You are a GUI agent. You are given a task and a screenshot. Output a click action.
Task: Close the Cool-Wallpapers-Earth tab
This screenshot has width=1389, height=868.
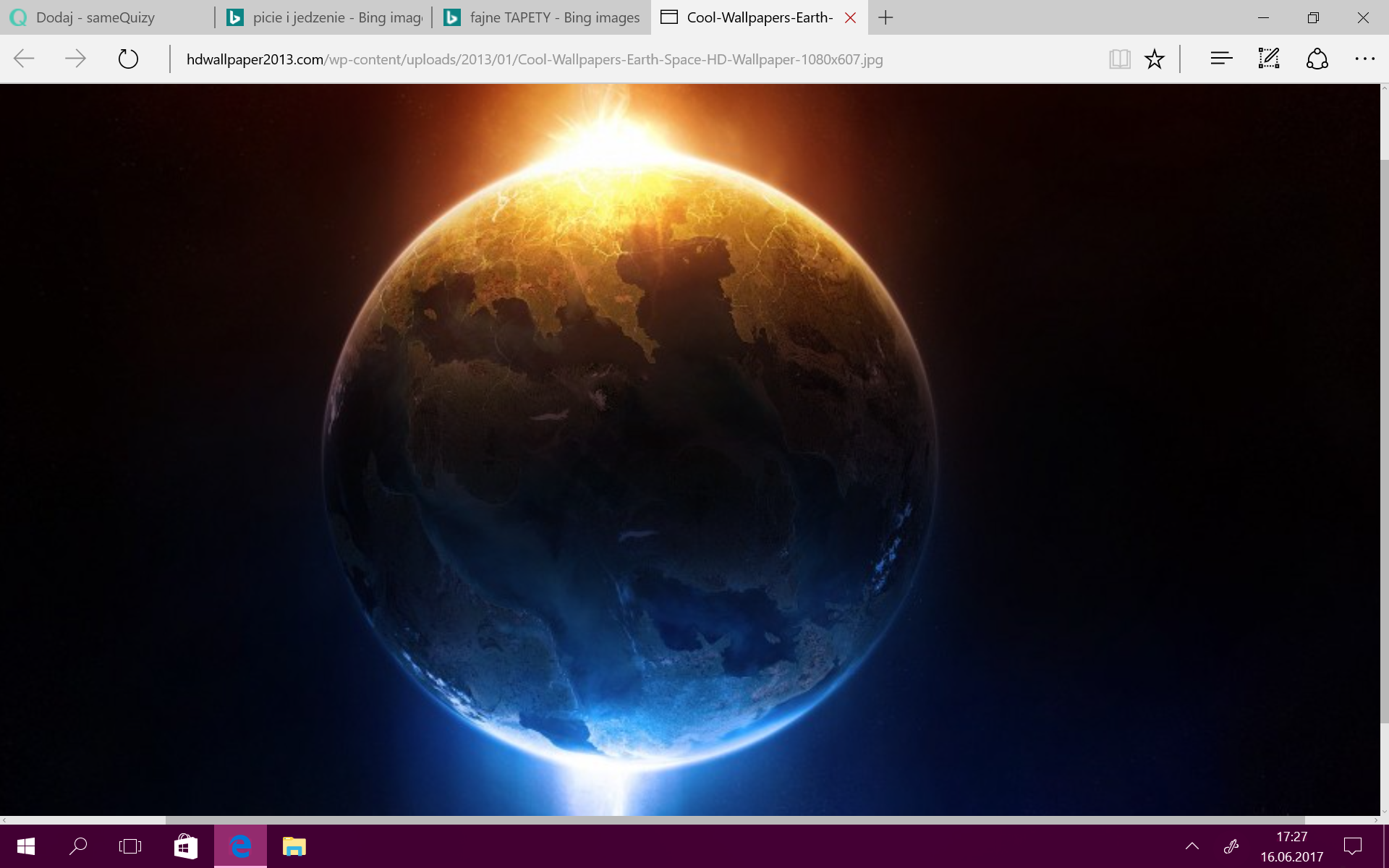click(851, 17)
